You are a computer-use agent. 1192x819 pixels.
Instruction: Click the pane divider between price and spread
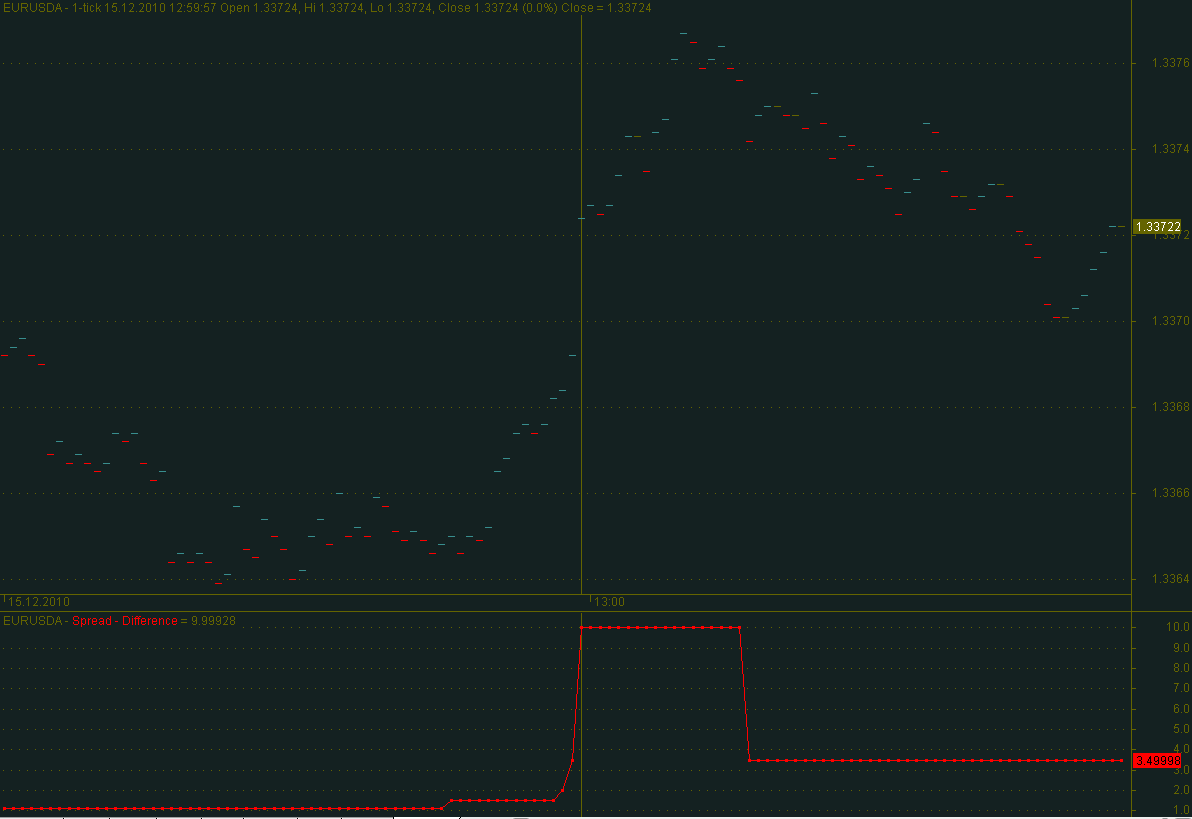565,611
